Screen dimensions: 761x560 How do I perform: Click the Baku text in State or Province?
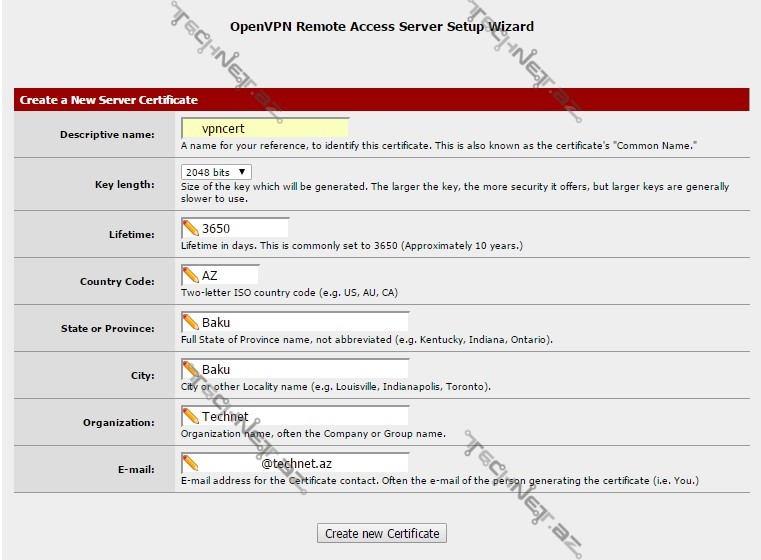click(216, 322)
